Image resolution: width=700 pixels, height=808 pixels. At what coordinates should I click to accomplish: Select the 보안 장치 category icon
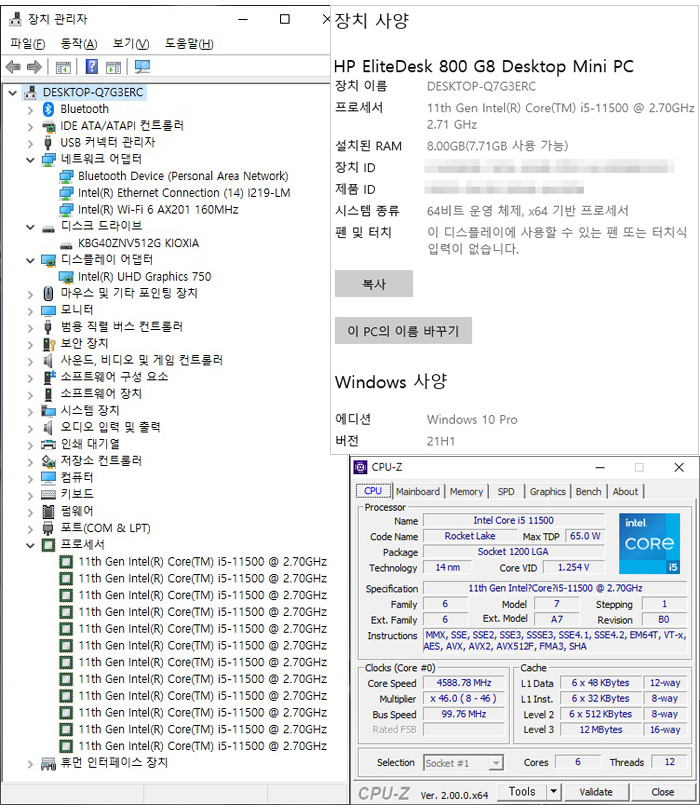point(48,344)
